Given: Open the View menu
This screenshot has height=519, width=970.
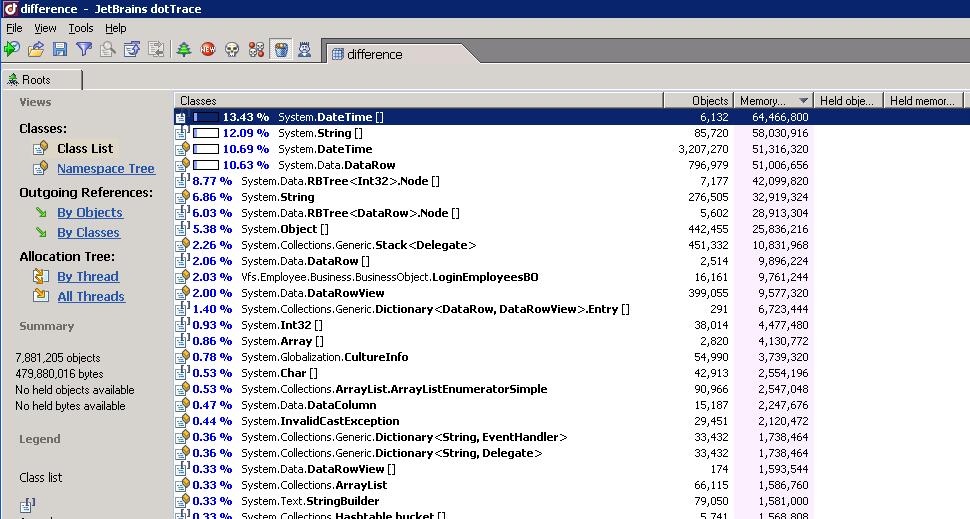Looking at the screenshot, I should pyautogui.click(x=46, y=28).
